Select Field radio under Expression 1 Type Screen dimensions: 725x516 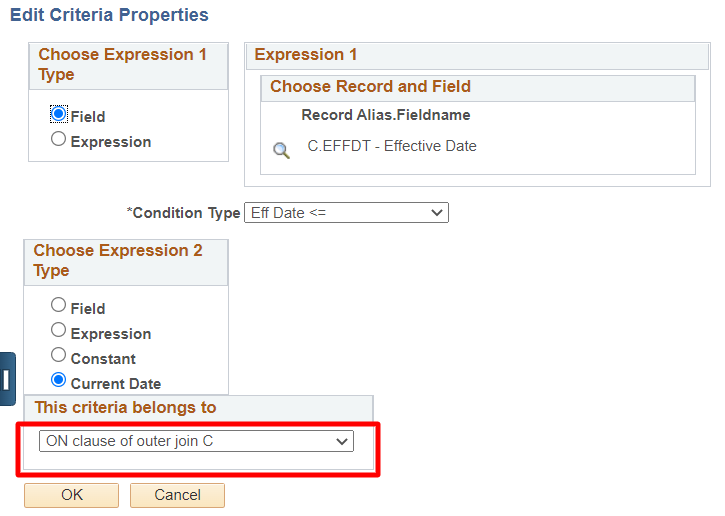[x=58, y=114]
